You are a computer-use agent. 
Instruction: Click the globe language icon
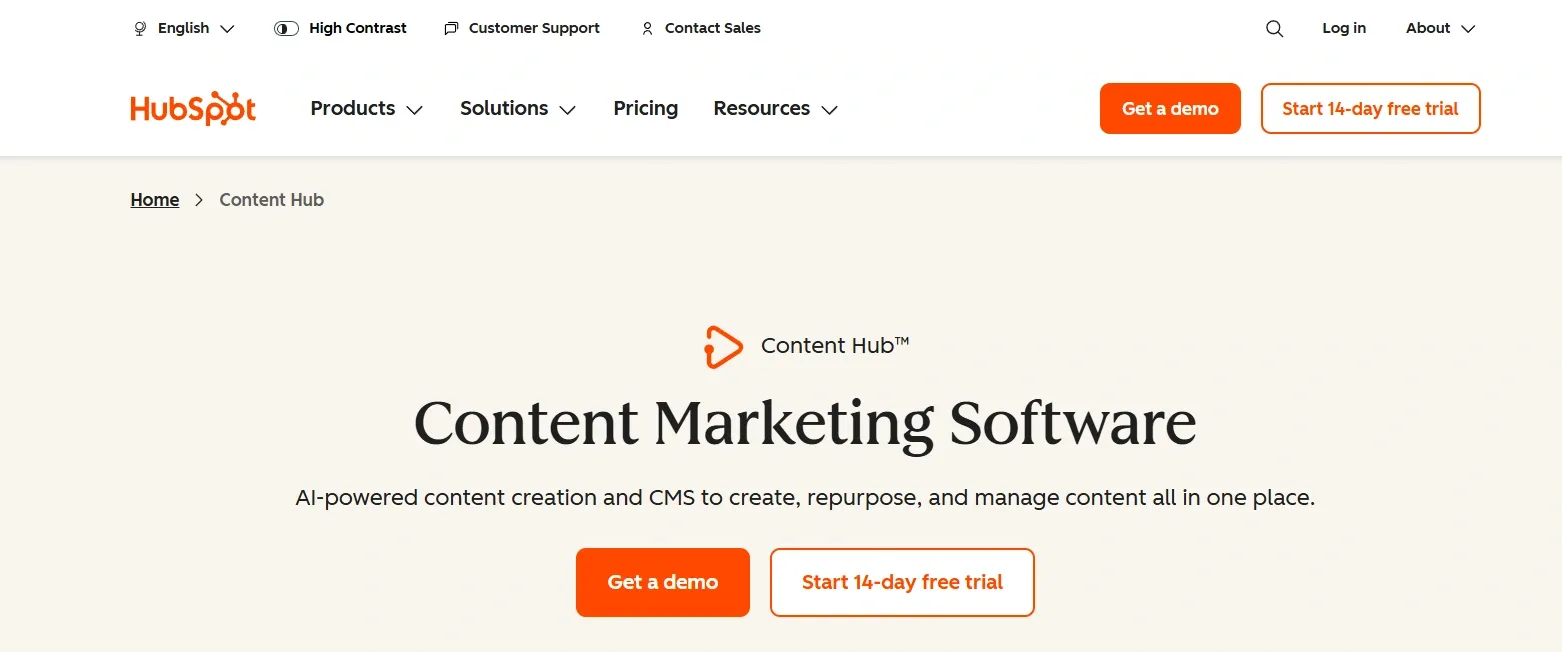(x=139, y=28)
